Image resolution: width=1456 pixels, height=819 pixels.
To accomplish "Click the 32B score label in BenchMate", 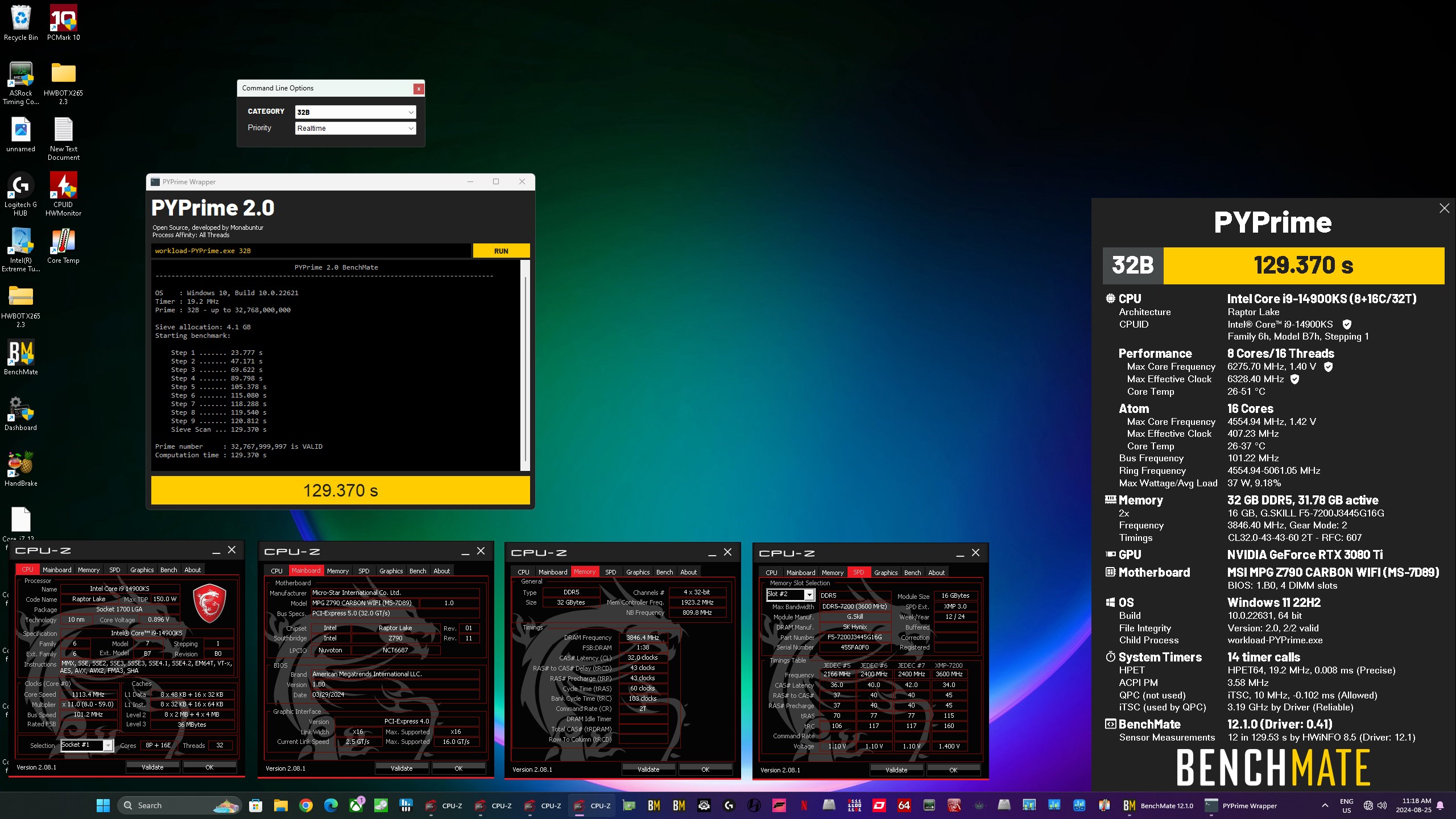I will 1133,266.
